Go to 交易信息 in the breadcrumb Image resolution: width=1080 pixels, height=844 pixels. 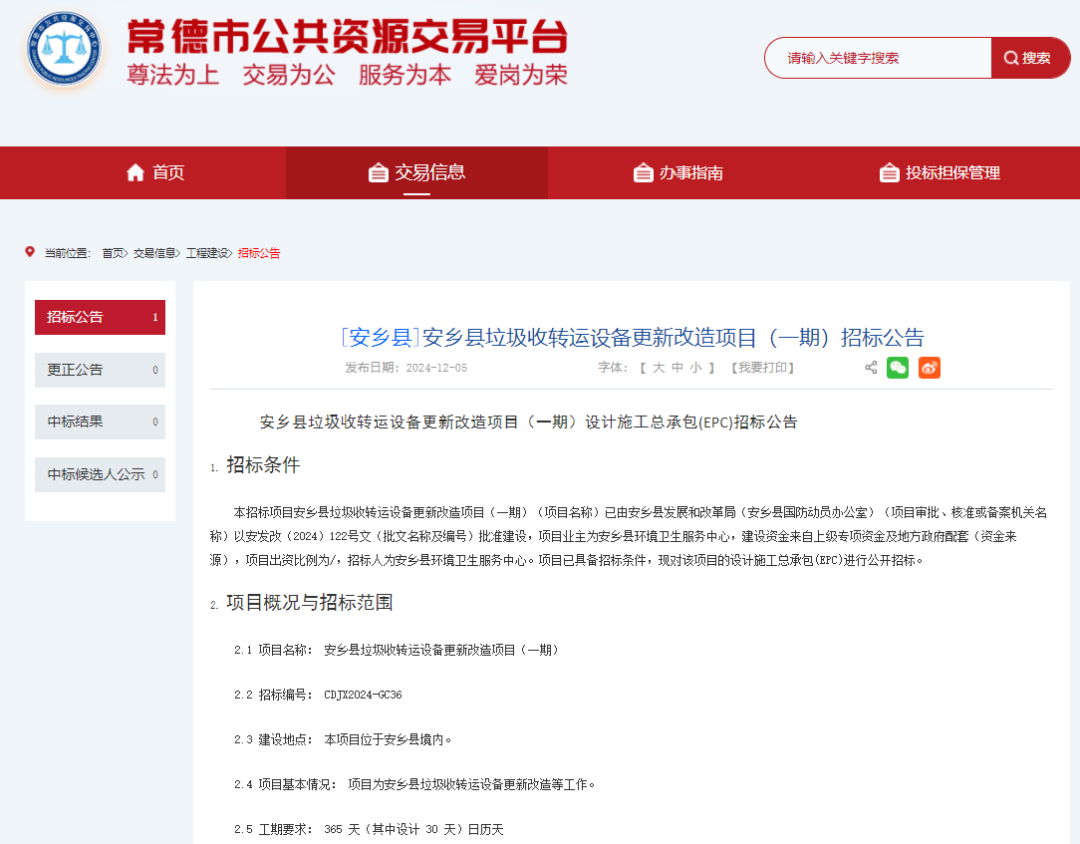click(154, 253)
